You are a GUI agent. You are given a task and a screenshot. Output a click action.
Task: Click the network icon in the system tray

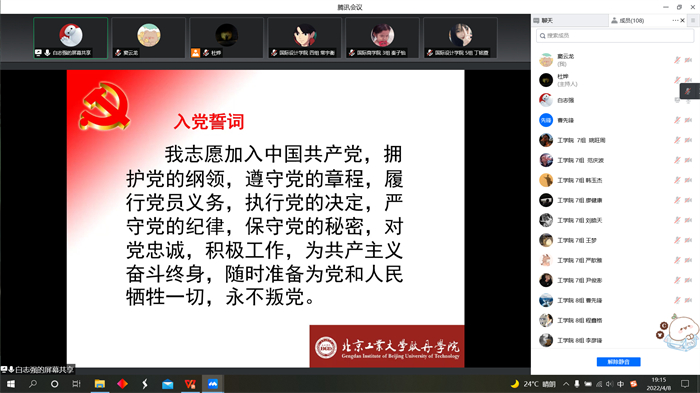click(x=599, y=384)
